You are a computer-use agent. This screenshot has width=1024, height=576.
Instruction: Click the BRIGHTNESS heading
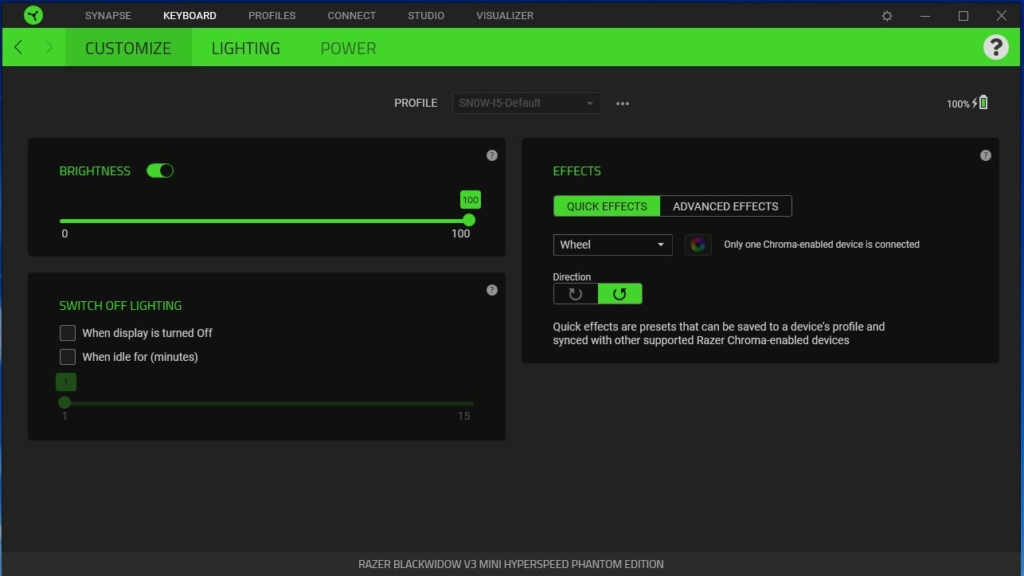[x=95, y=171]
